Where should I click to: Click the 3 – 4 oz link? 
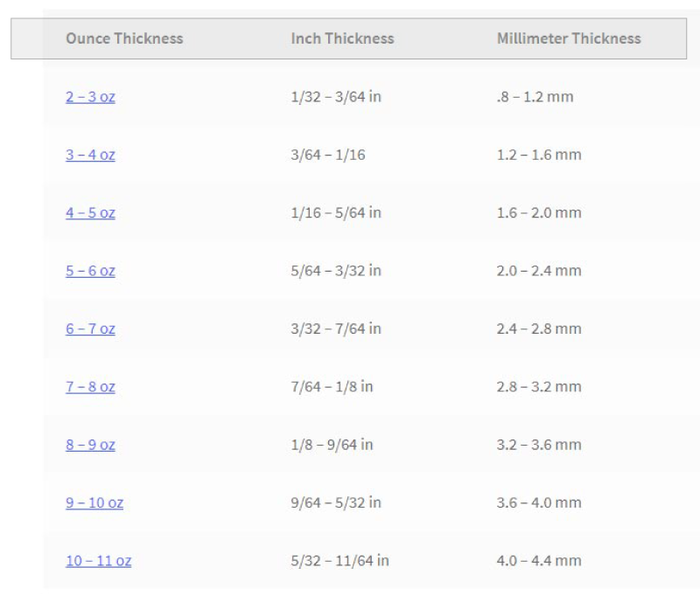point(90,155)
